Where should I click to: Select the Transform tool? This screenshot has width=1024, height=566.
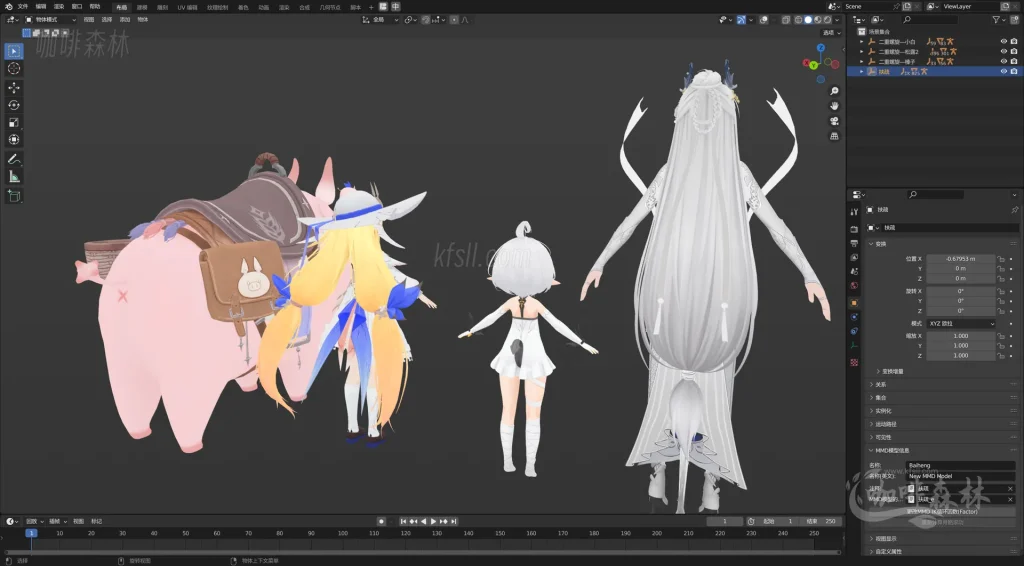(x=14, y=140)
